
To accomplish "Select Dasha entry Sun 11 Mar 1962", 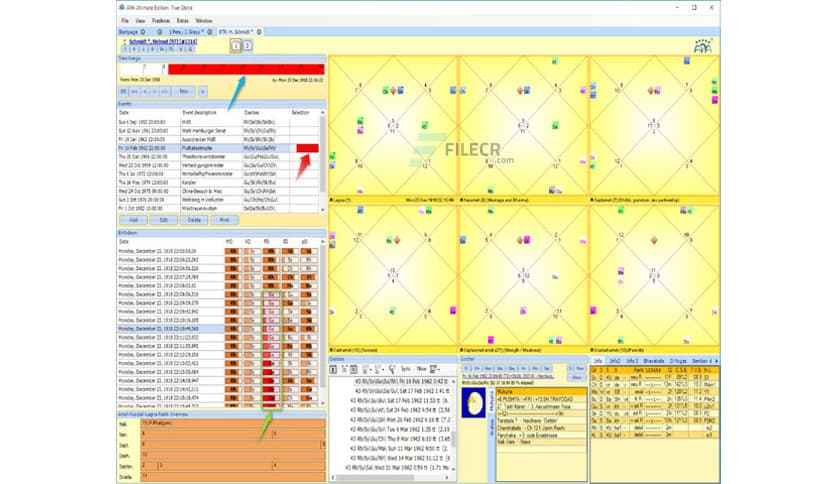I will pyautogui.click(x=400, y=448).
